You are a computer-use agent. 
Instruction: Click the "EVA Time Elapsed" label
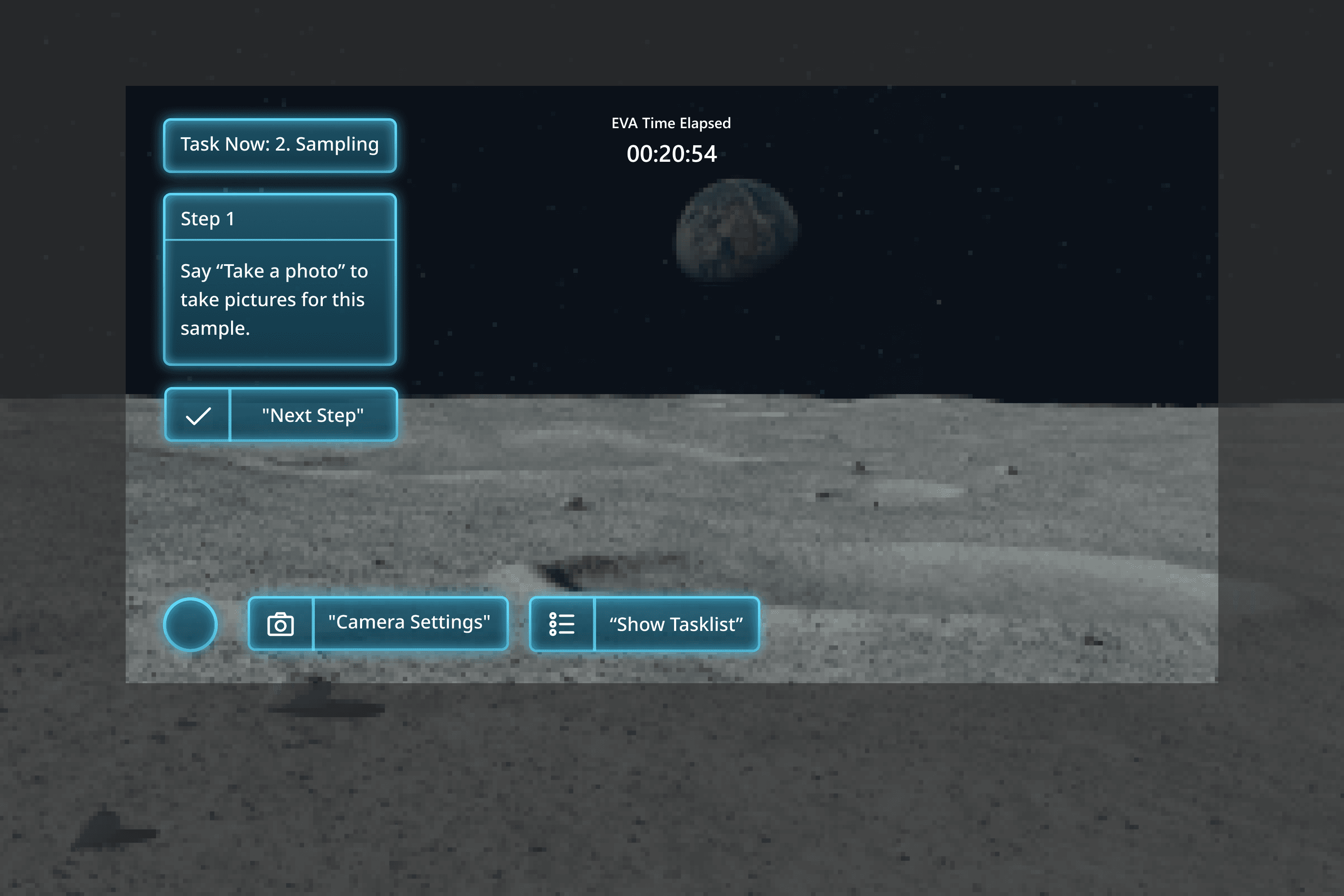point(671,123)
